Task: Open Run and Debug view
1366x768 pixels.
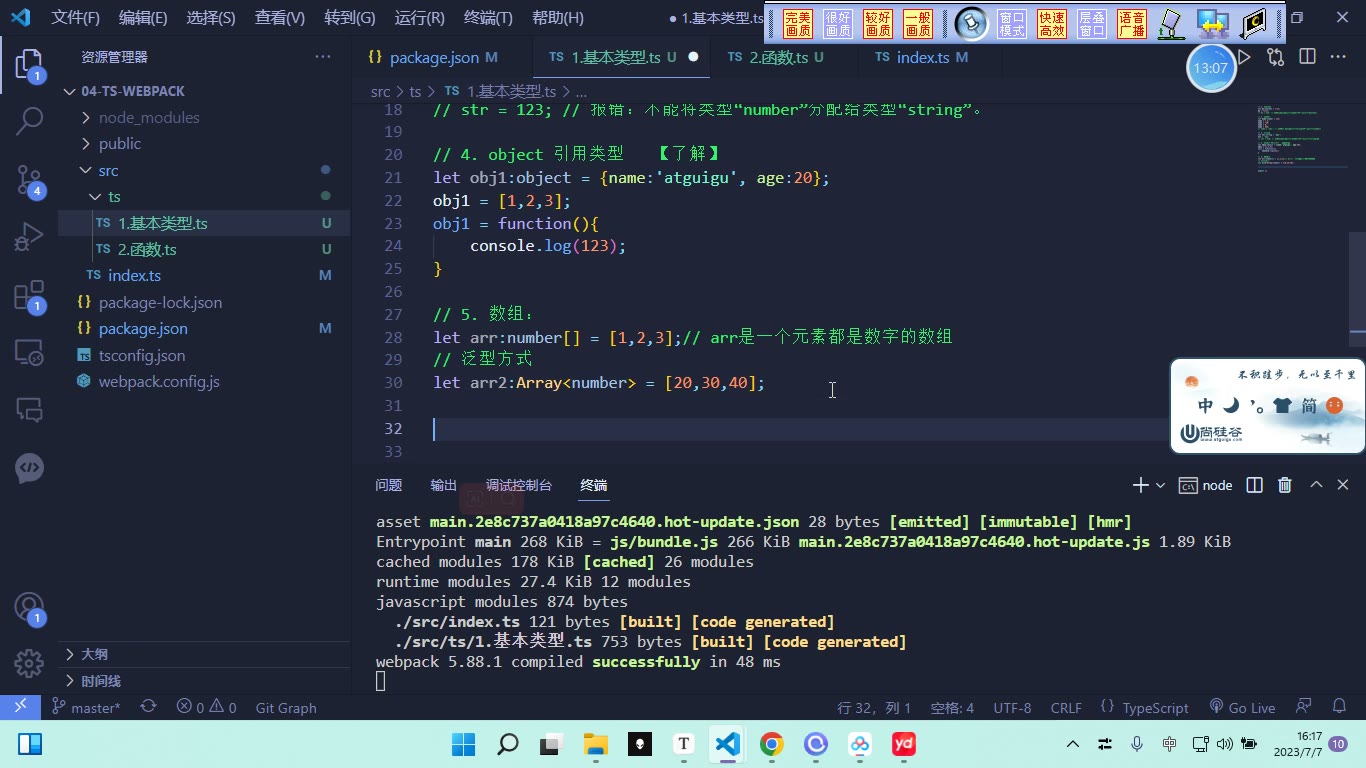Action: point(29,238)
